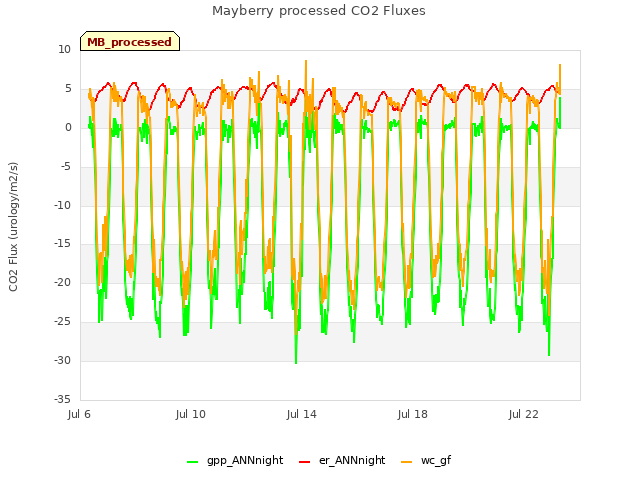
Task: Click the y-axis value 10
Action: click(x=64, y=50)
